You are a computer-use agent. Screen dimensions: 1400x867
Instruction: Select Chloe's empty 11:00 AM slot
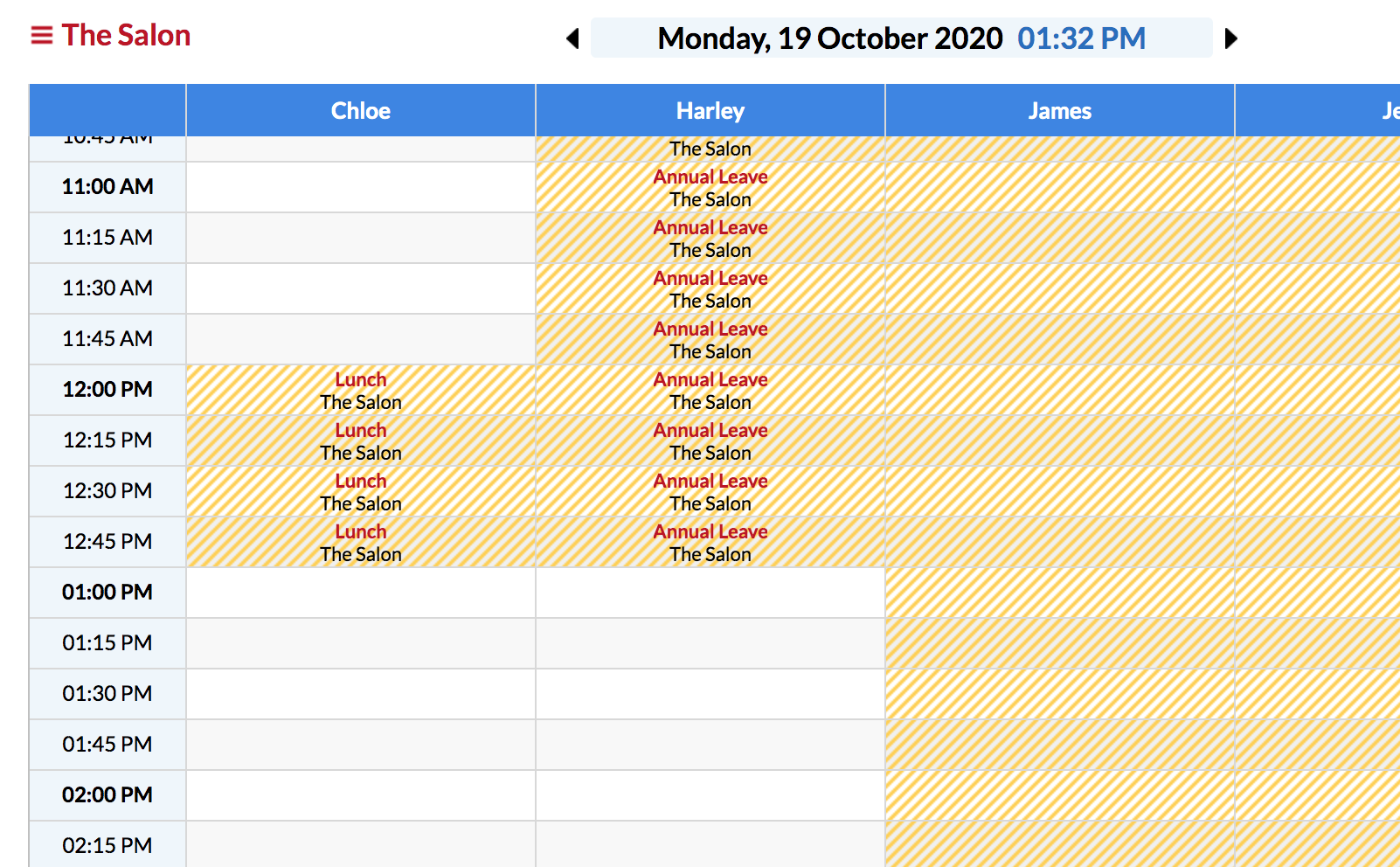click(x=361, y=187)
